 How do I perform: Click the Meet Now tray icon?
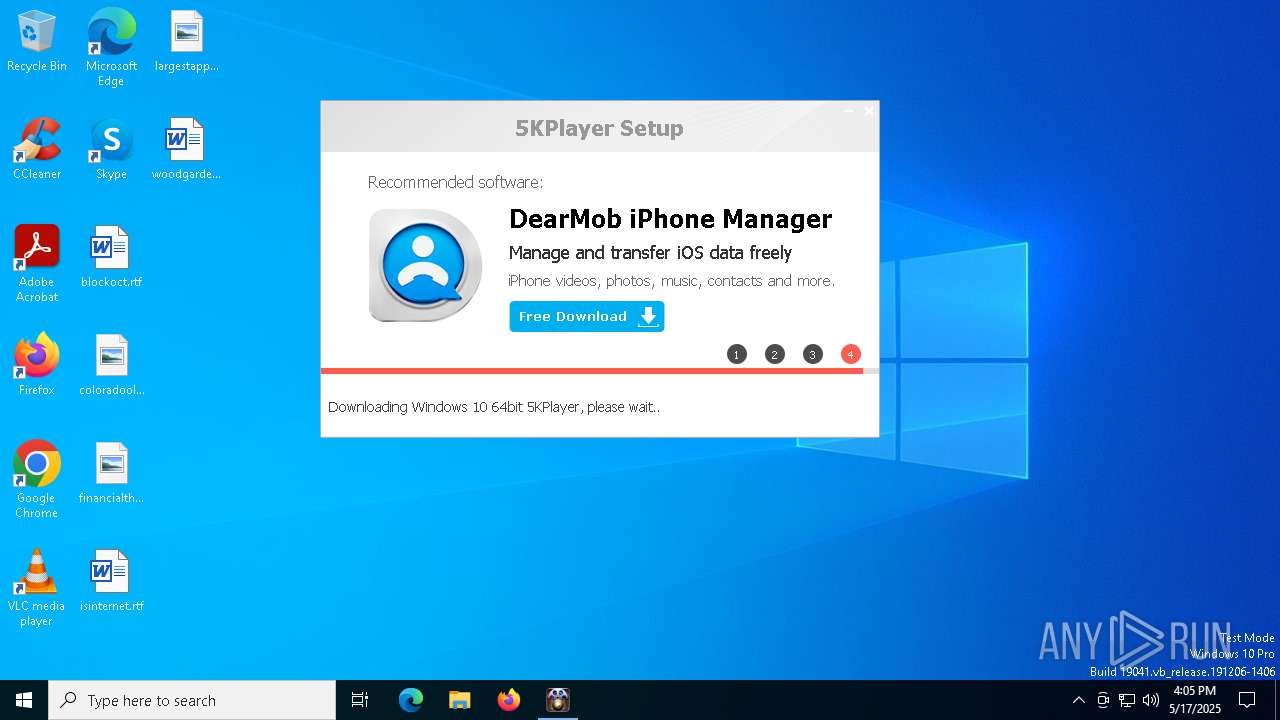pyautogui.click(x=1103, y=700)
